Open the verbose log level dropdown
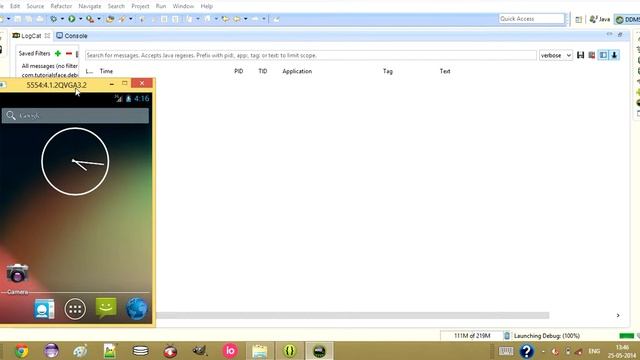This screenshot has height=360, width=640. pos(556,55)
